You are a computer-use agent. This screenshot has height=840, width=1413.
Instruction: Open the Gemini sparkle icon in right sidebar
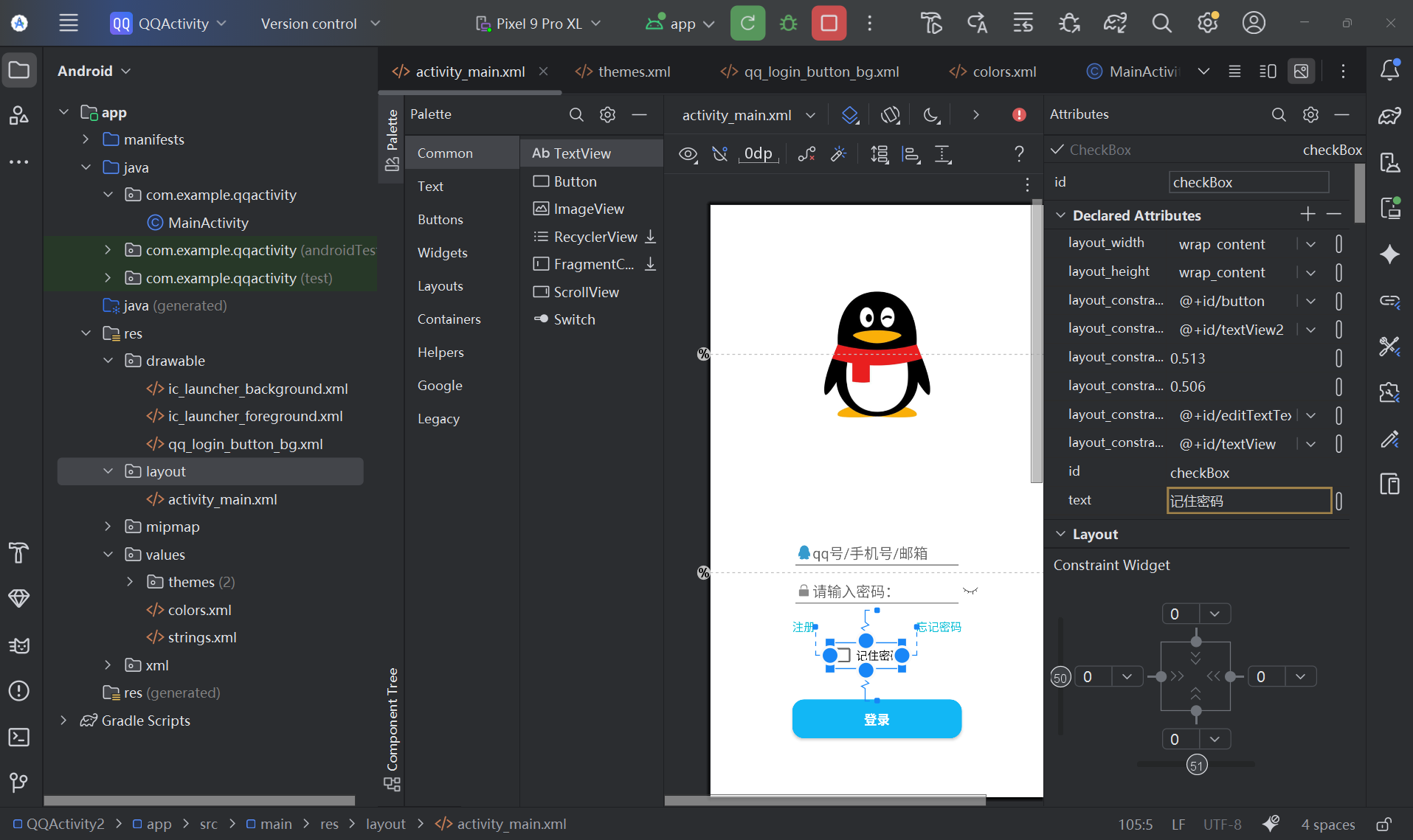tap(1390, 254)
